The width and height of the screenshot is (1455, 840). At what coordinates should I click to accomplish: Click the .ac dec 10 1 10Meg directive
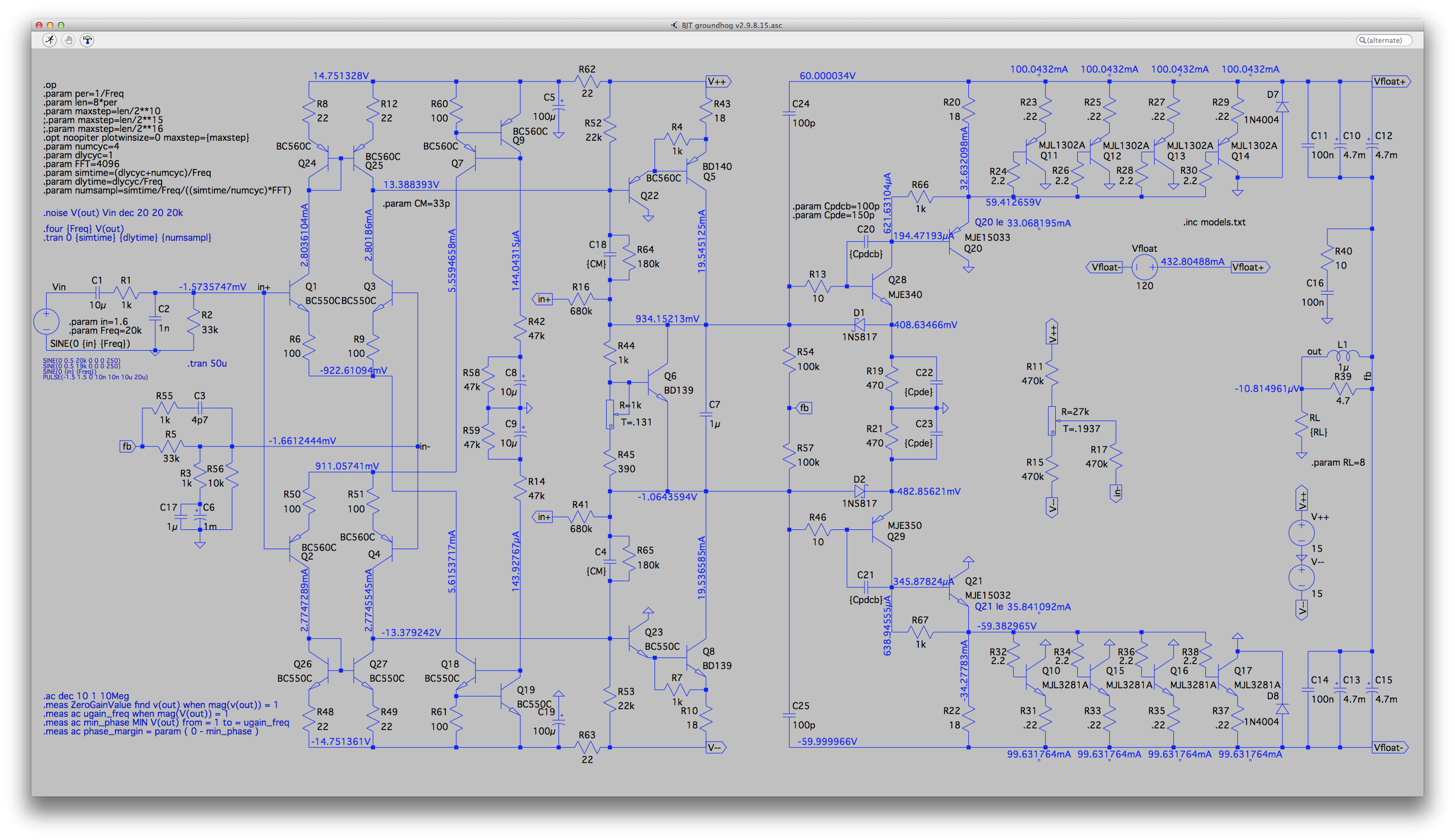tap(86, 696)
